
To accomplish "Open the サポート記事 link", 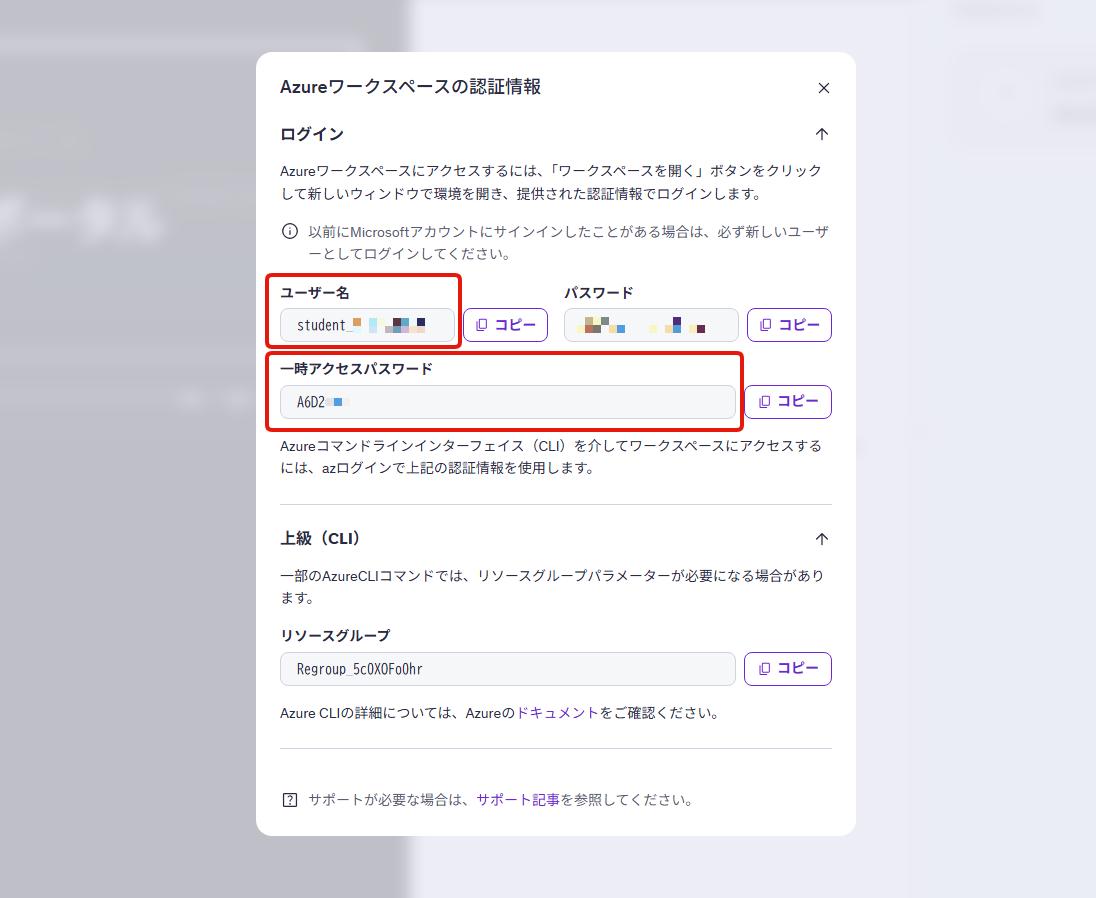I will (518, 799).
